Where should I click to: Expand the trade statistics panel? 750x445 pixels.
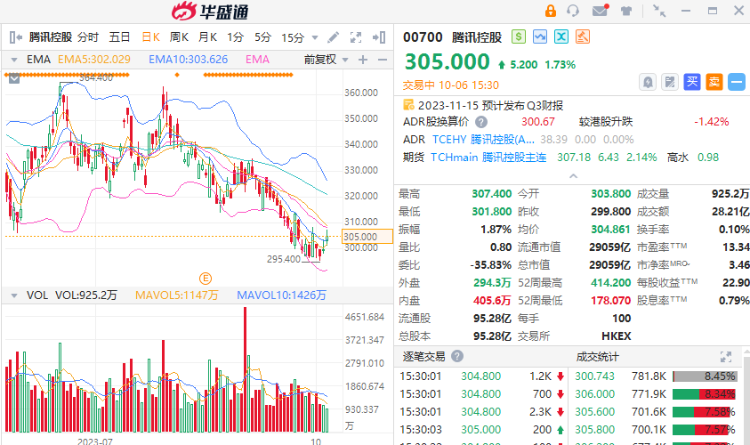[x=726, y=356]
